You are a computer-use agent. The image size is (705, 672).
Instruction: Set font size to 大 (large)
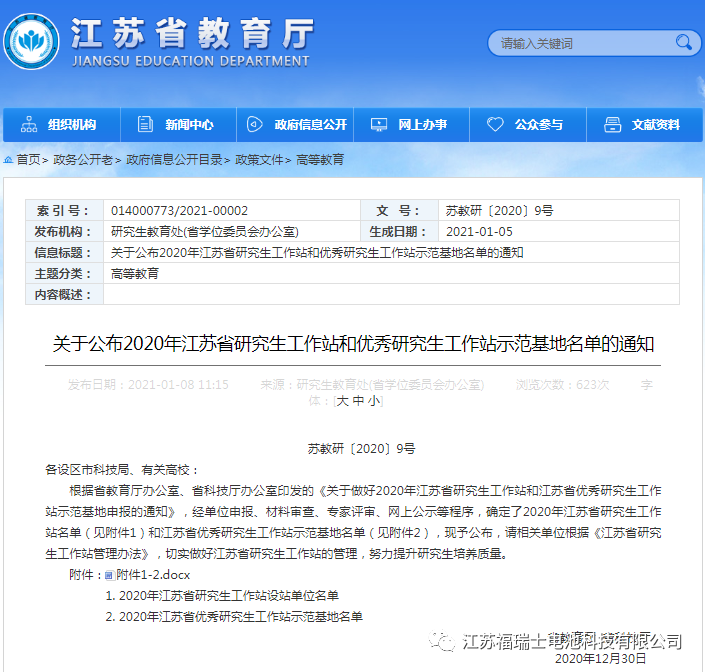tap(342, 400)
